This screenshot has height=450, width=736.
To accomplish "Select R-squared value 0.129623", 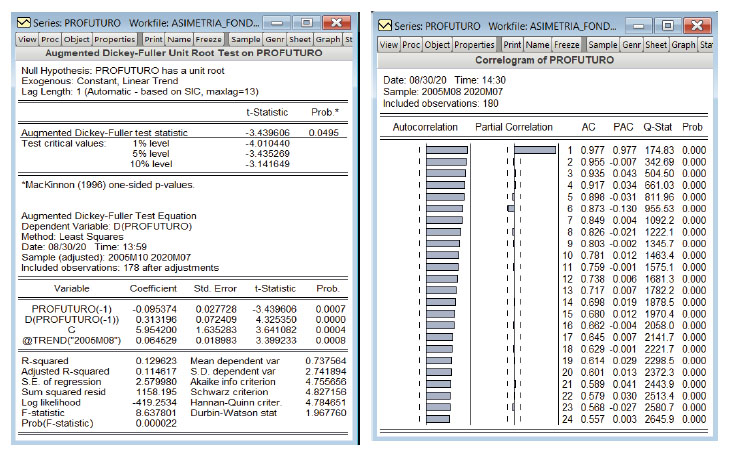I will point(156,361).
